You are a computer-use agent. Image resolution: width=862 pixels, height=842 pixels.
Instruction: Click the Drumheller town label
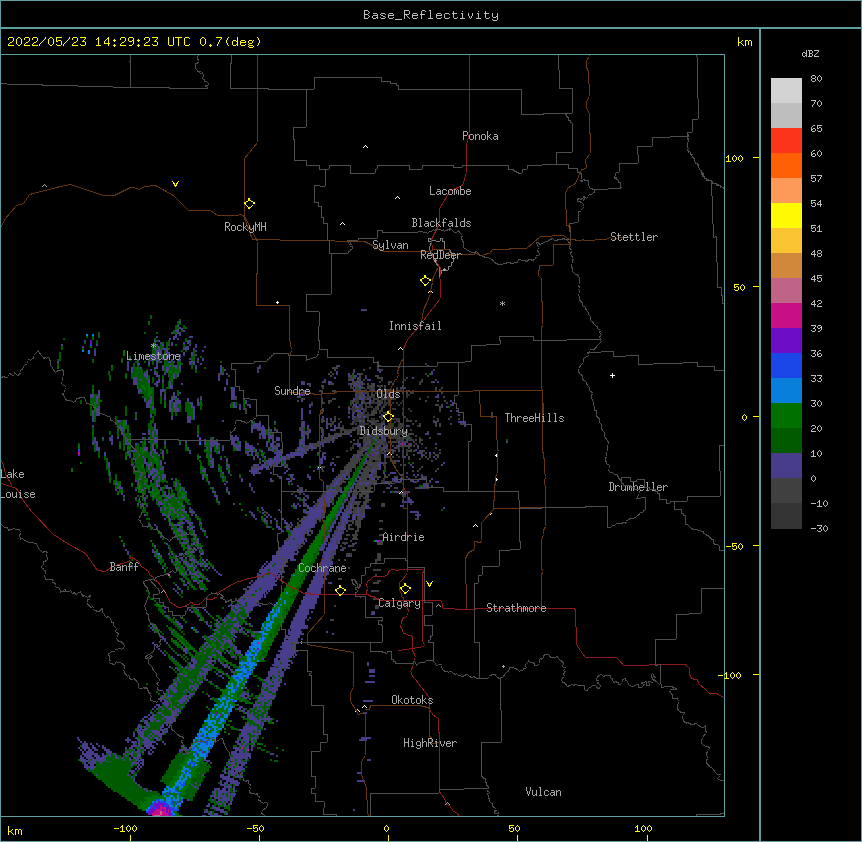[638, 487]
